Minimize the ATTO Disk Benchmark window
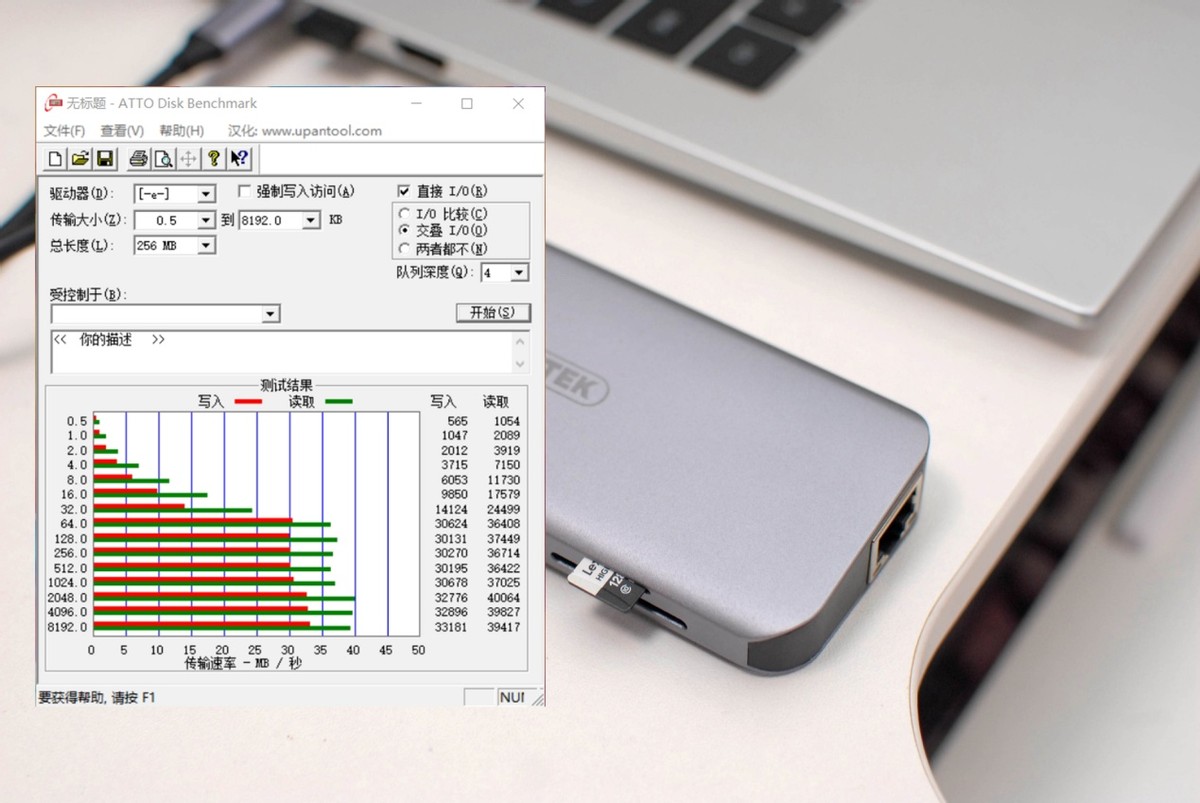The image size is (1200, 803). pyautogui.click(x=416, y=103)
